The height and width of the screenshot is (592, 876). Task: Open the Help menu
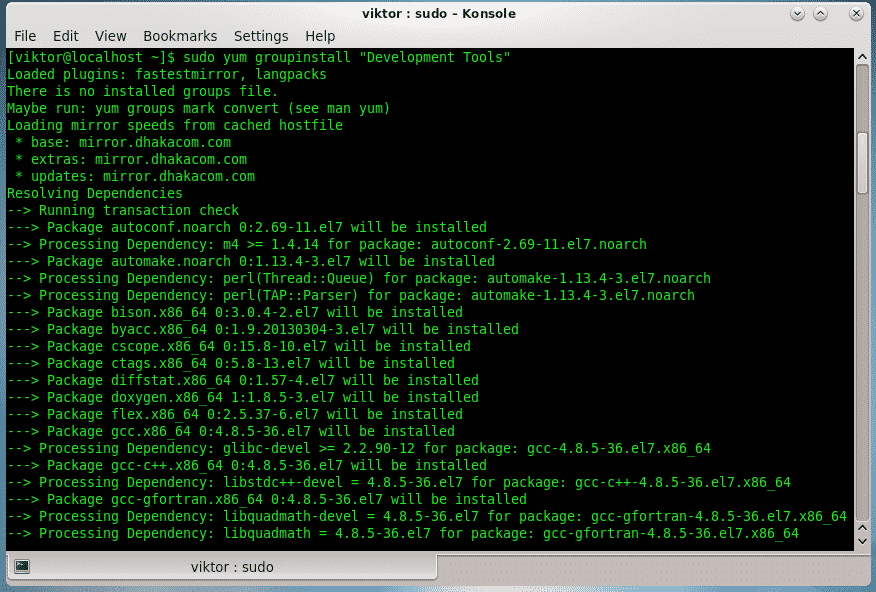click(x=320, y=36)
